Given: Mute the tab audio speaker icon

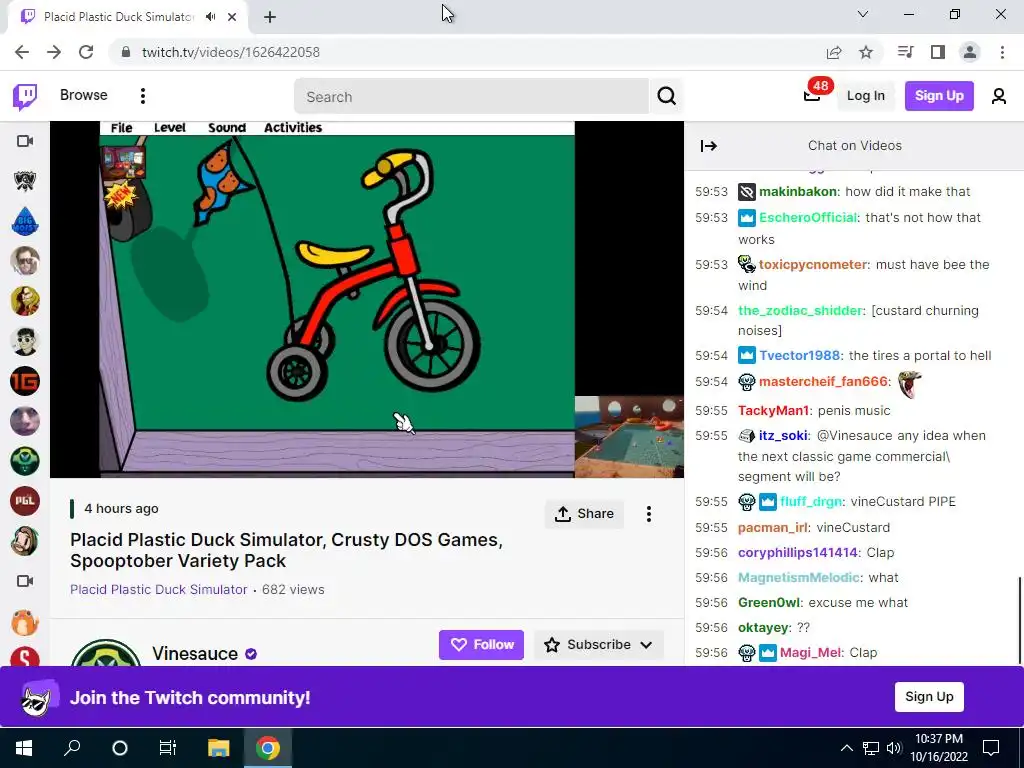Looking at the screenshot, I should click(210, 17).
